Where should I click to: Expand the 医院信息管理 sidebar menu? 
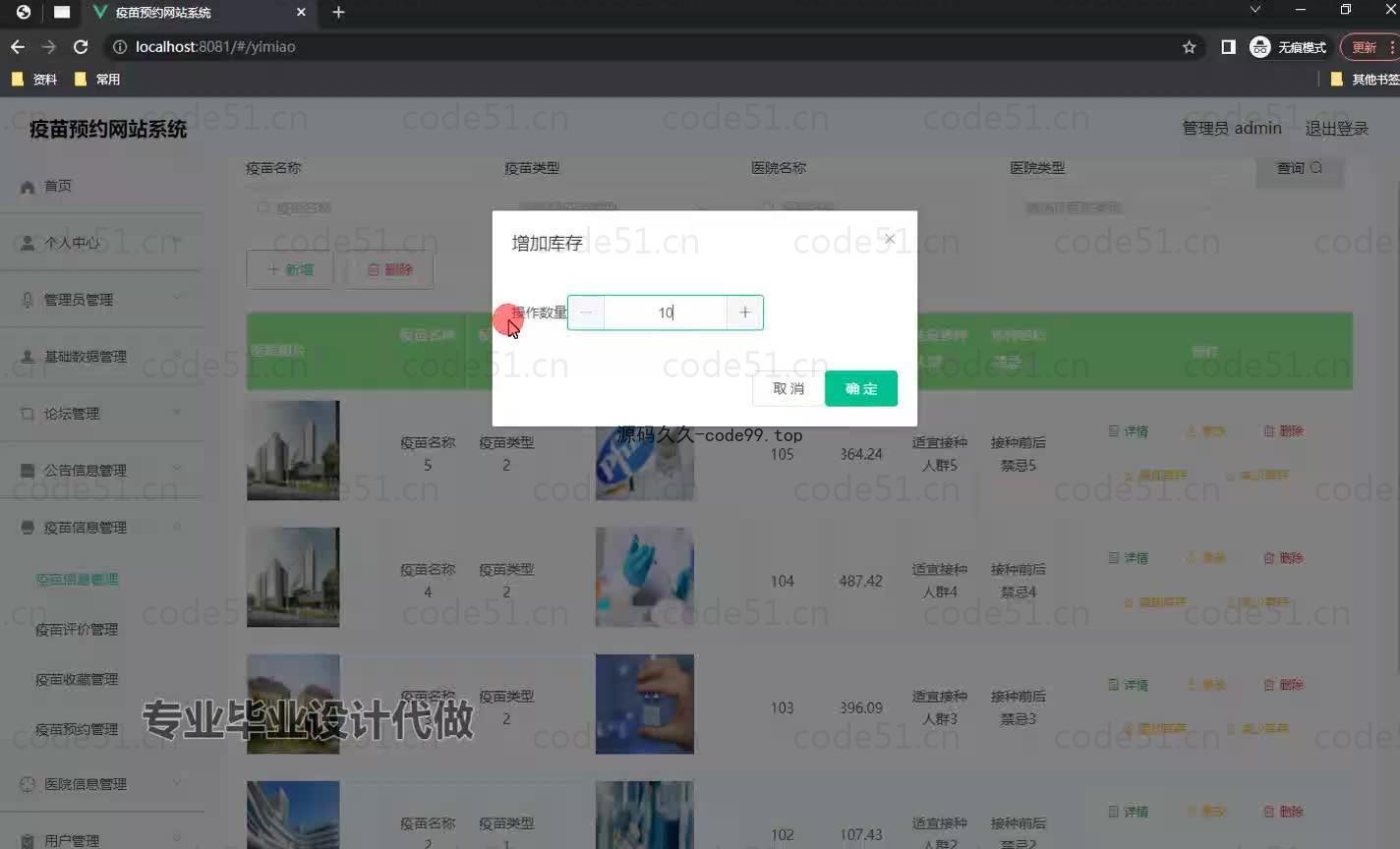tap(100, 784)
